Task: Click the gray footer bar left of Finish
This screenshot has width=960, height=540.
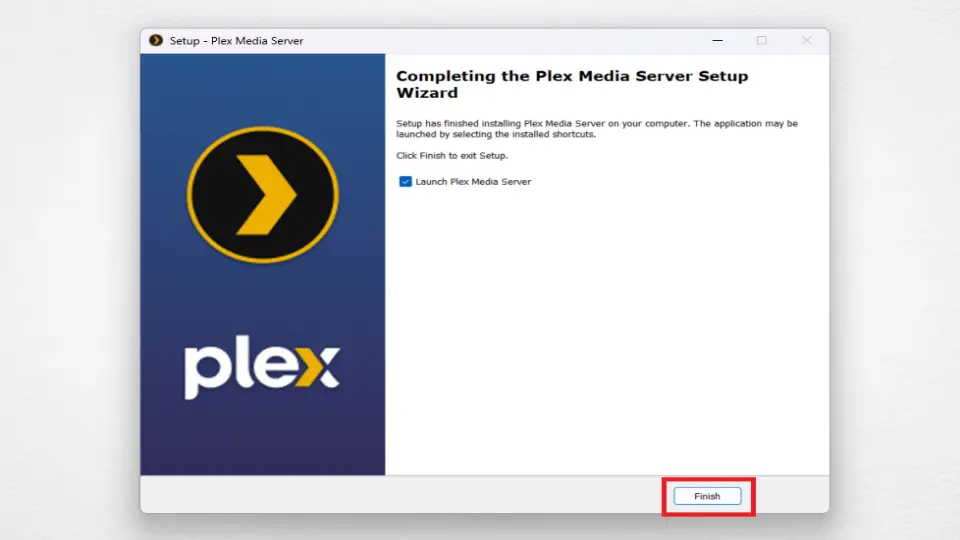Action: [400, 495]
